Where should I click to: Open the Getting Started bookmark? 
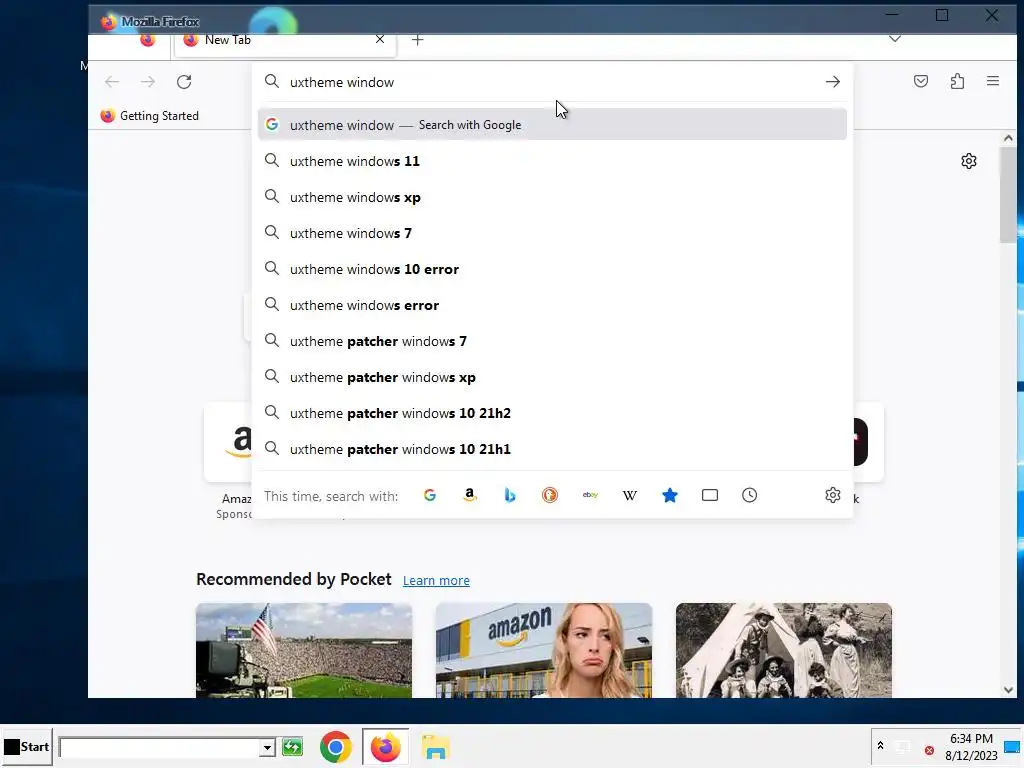point(150,116)
